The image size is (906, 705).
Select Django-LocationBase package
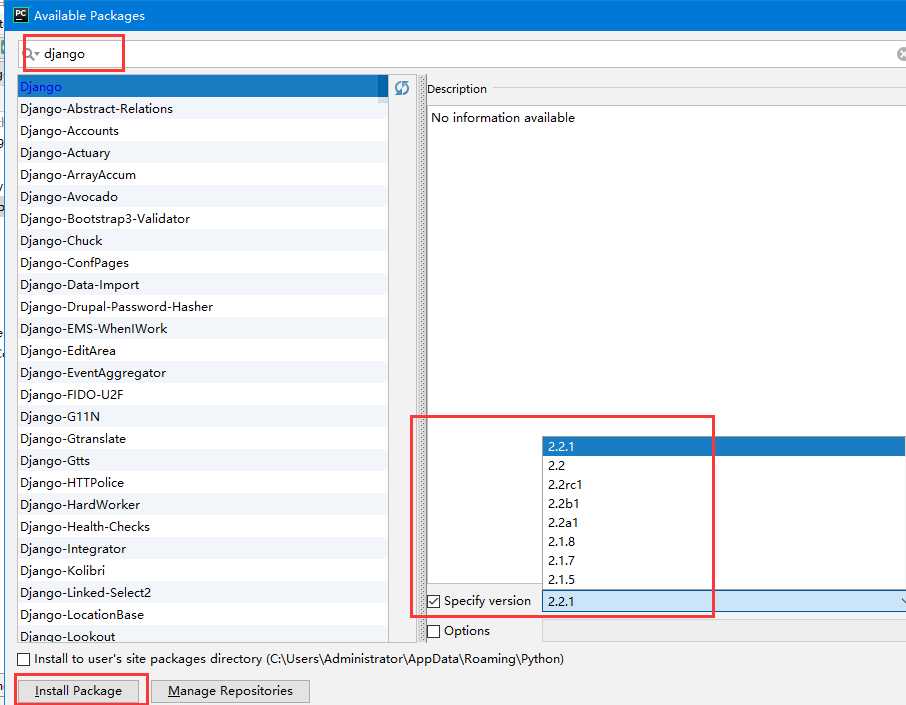tap(202, 614)
